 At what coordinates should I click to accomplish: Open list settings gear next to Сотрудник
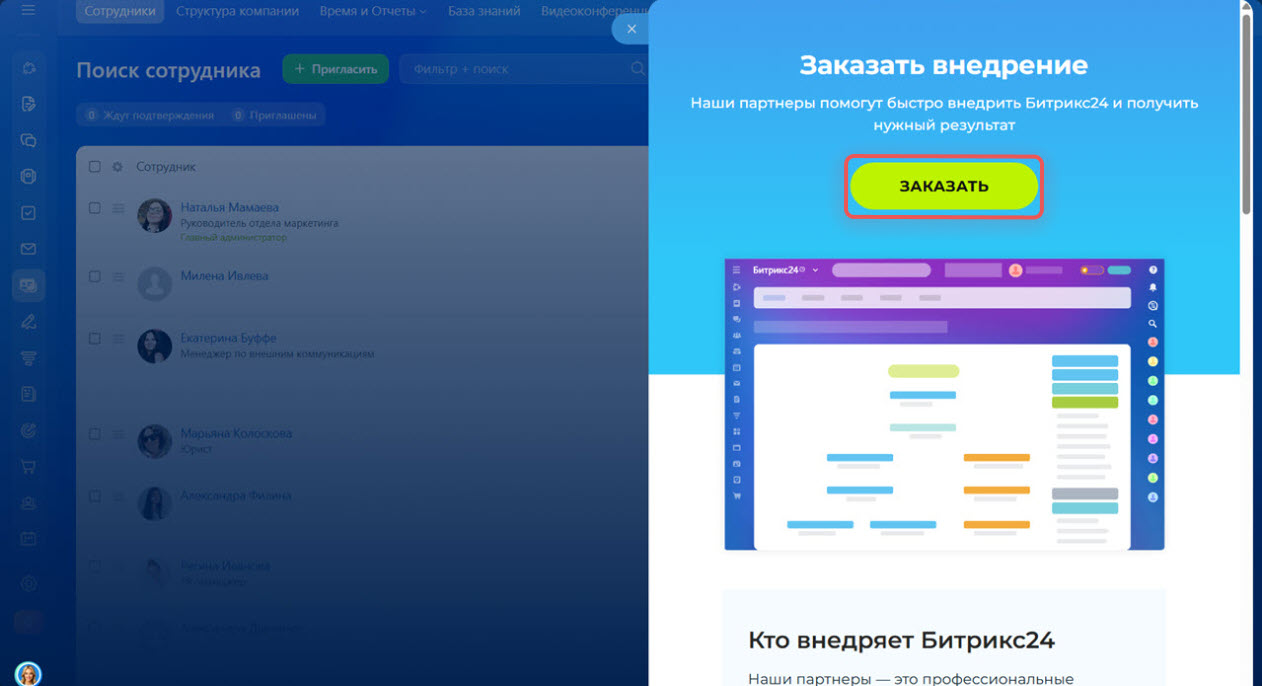pyautogui.click(x=117, y=167)
